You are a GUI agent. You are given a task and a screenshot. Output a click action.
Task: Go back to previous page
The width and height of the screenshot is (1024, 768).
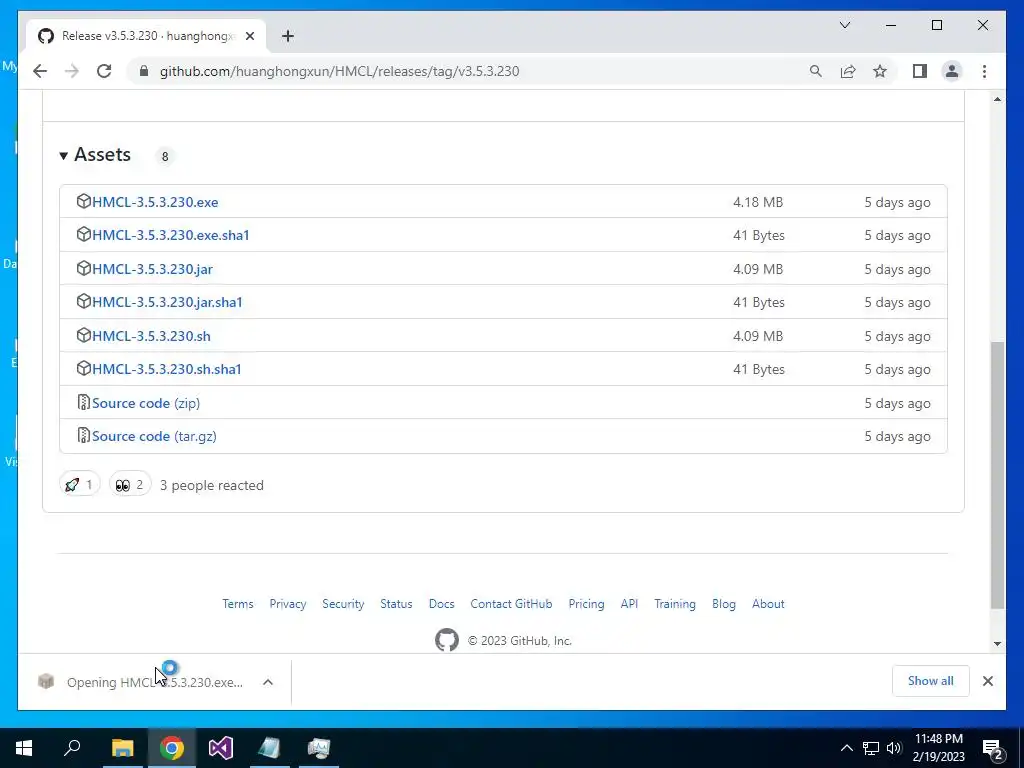[40, 71]
